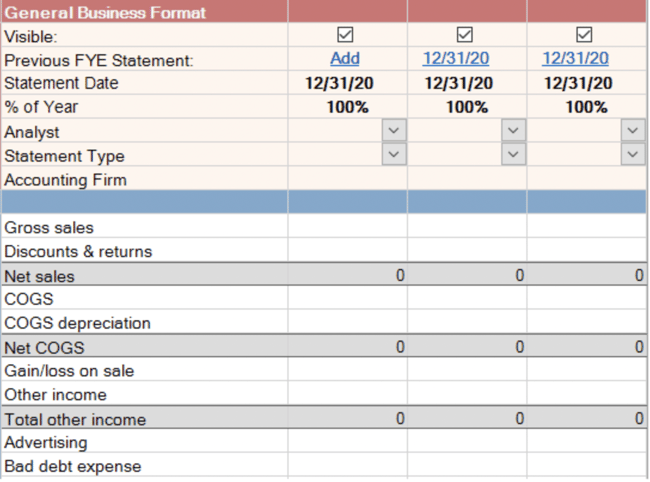The width and height of the screenshot is (650, 482).
Task: Select the Discounts & returns row label
Action: coord(78,252)
